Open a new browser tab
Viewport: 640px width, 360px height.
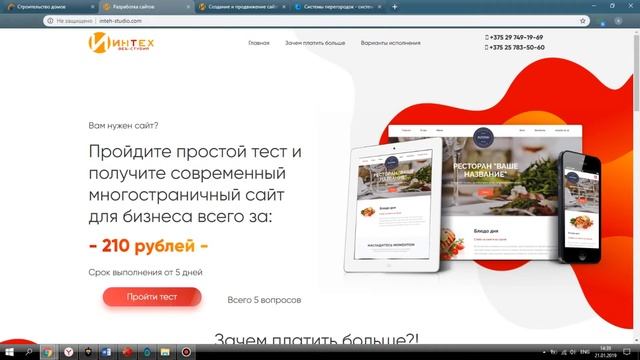394,7
